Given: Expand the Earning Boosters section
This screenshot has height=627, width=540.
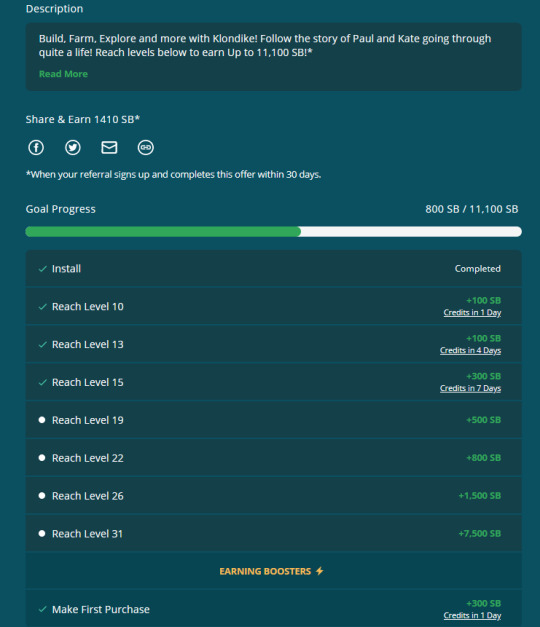Looking at the screenshot, I should (x=274, y=571).
